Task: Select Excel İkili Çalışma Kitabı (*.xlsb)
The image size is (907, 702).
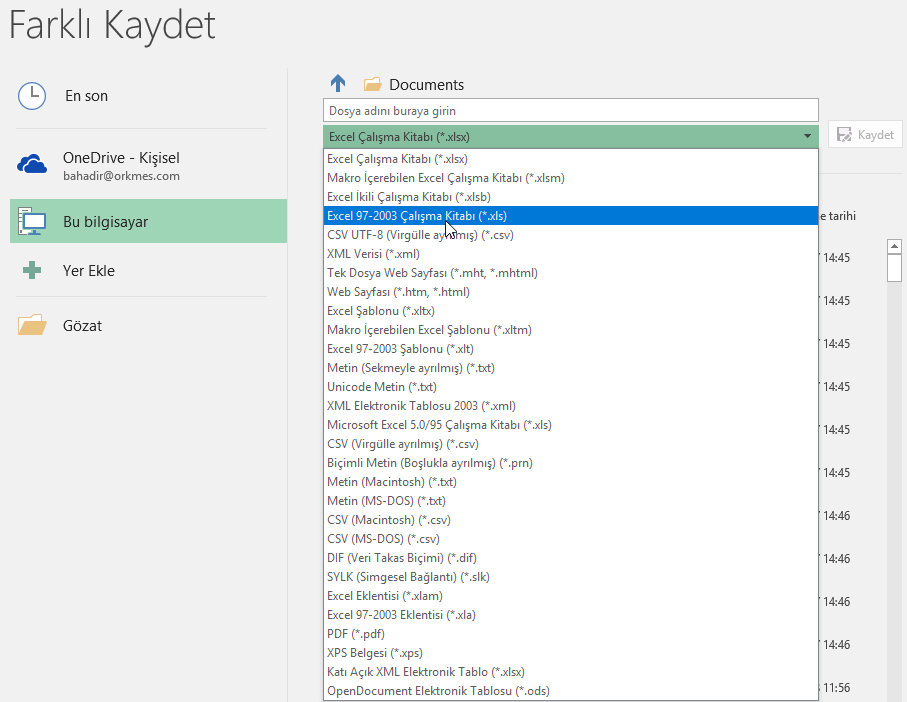Action: (571, 197)
